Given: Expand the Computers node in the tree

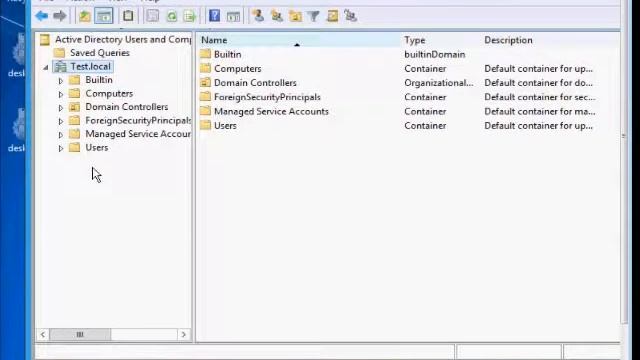Looking at the screenshot, I should point(61,94).
